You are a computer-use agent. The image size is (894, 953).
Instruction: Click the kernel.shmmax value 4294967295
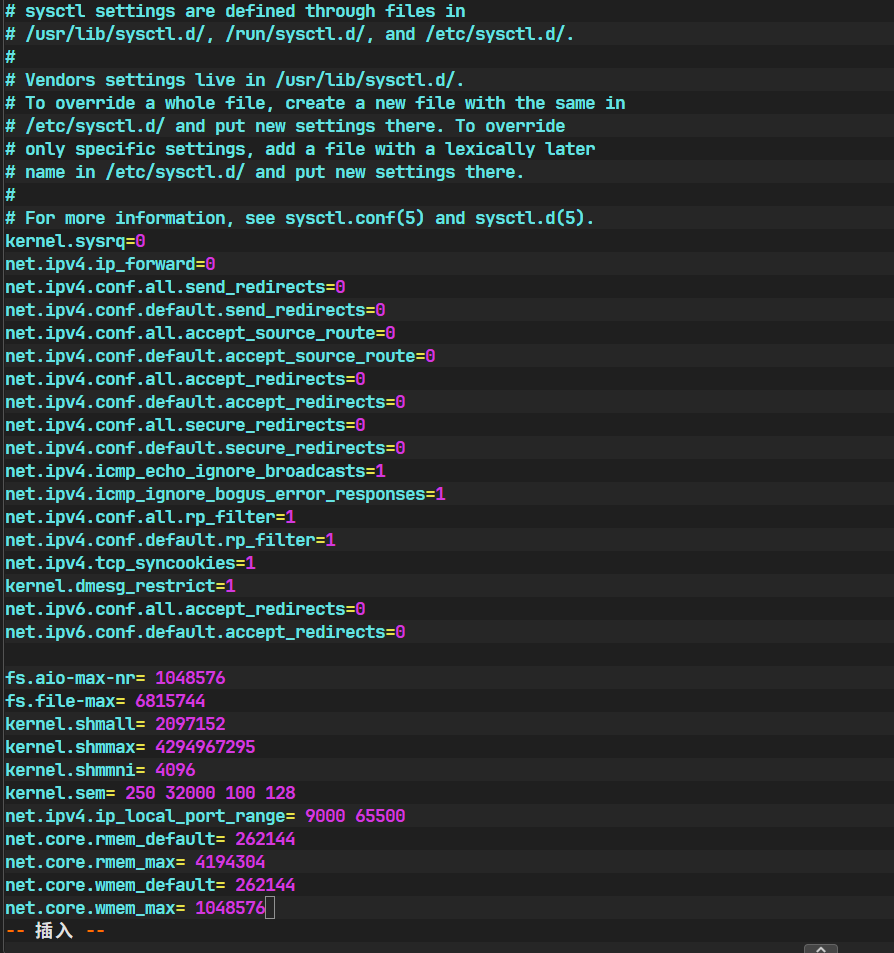pos(205,748)
